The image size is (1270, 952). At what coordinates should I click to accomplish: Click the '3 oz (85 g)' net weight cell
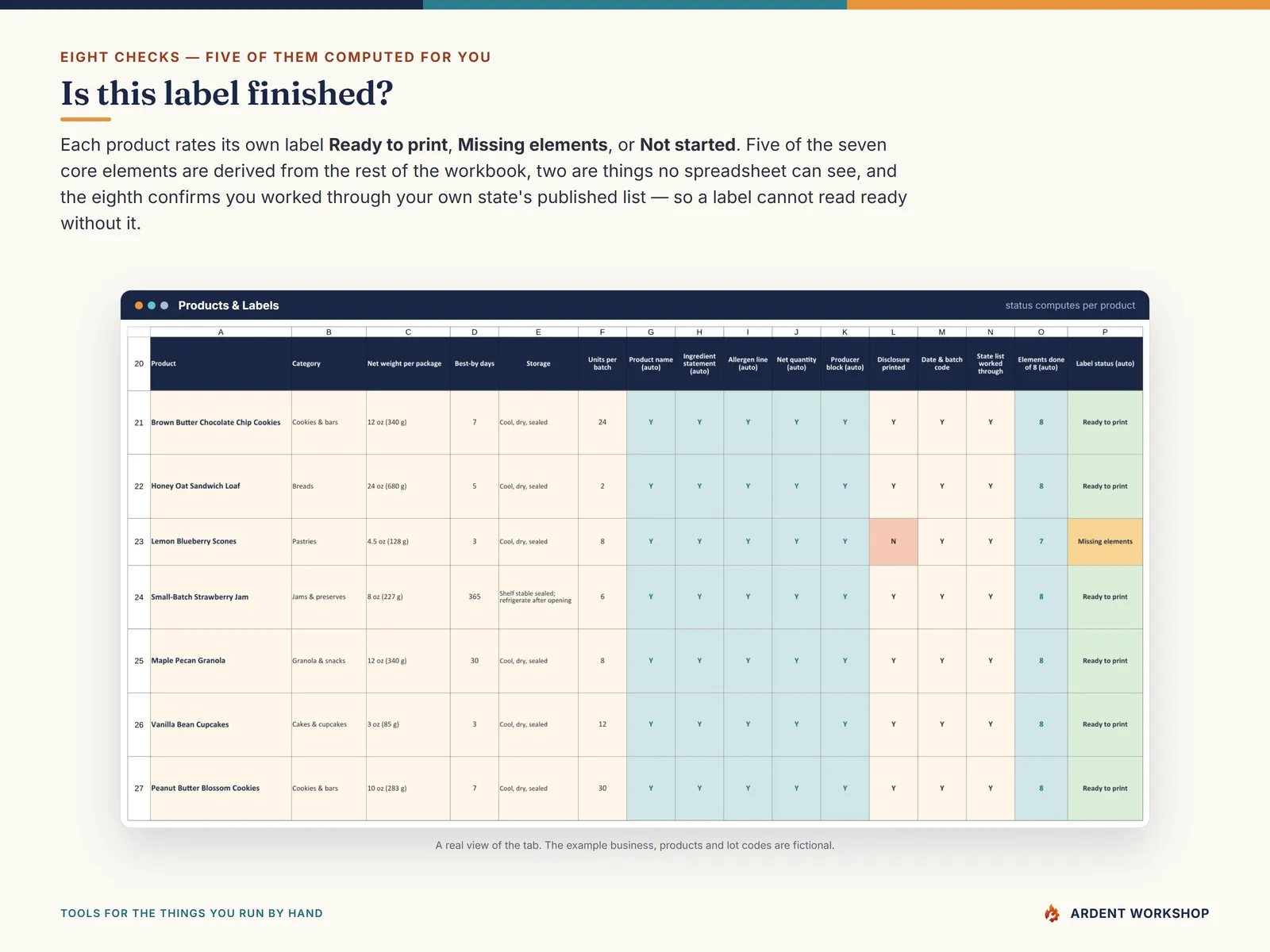[x=408, y=724]
